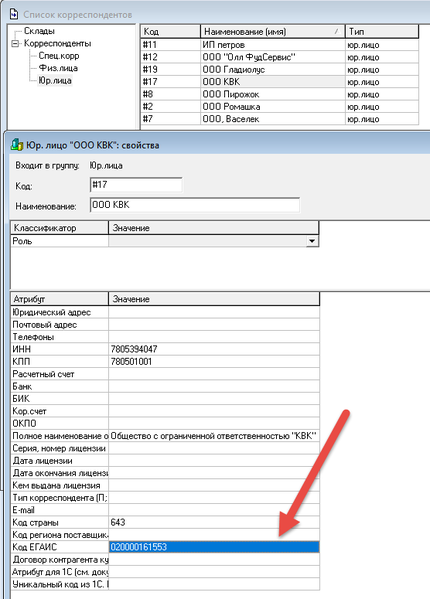
Task: Select the ООО Гладиолус row
Action: (280, 70)
